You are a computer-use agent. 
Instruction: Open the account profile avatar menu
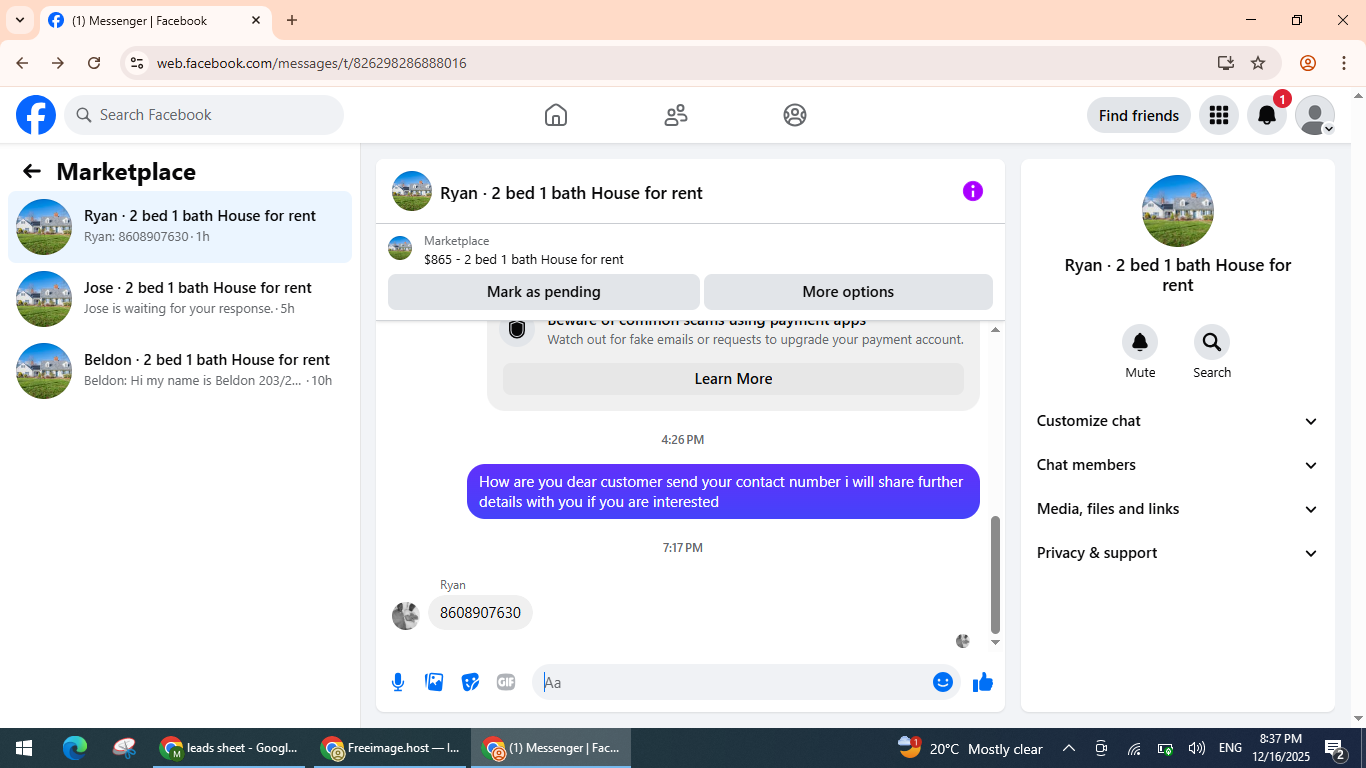[x=1315, y=115]
